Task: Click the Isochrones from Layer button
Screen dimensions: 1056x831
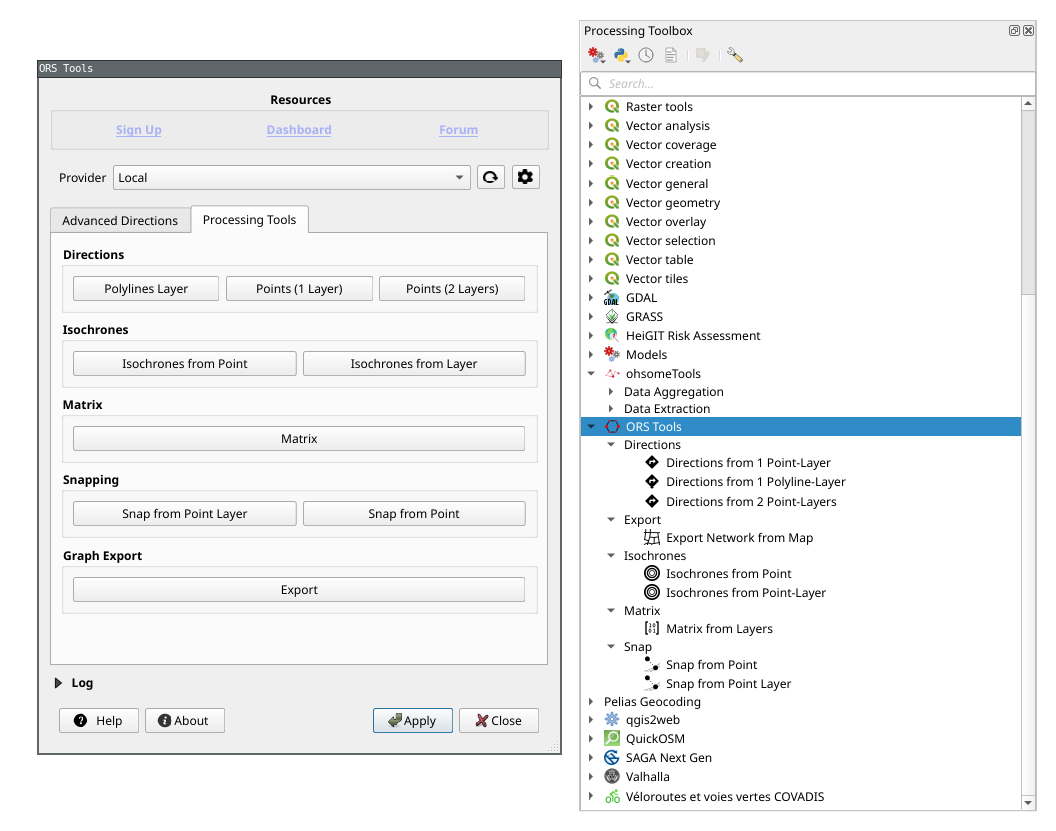Action: coord(414,364)
